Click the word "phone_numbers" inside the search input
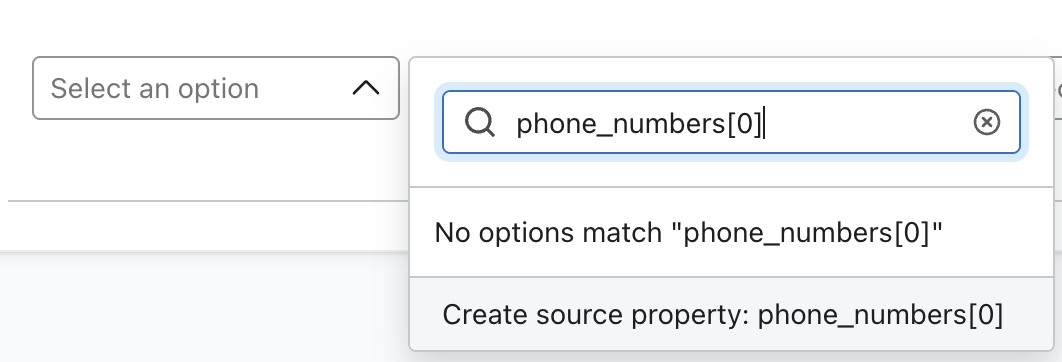 tap(621, 124)
